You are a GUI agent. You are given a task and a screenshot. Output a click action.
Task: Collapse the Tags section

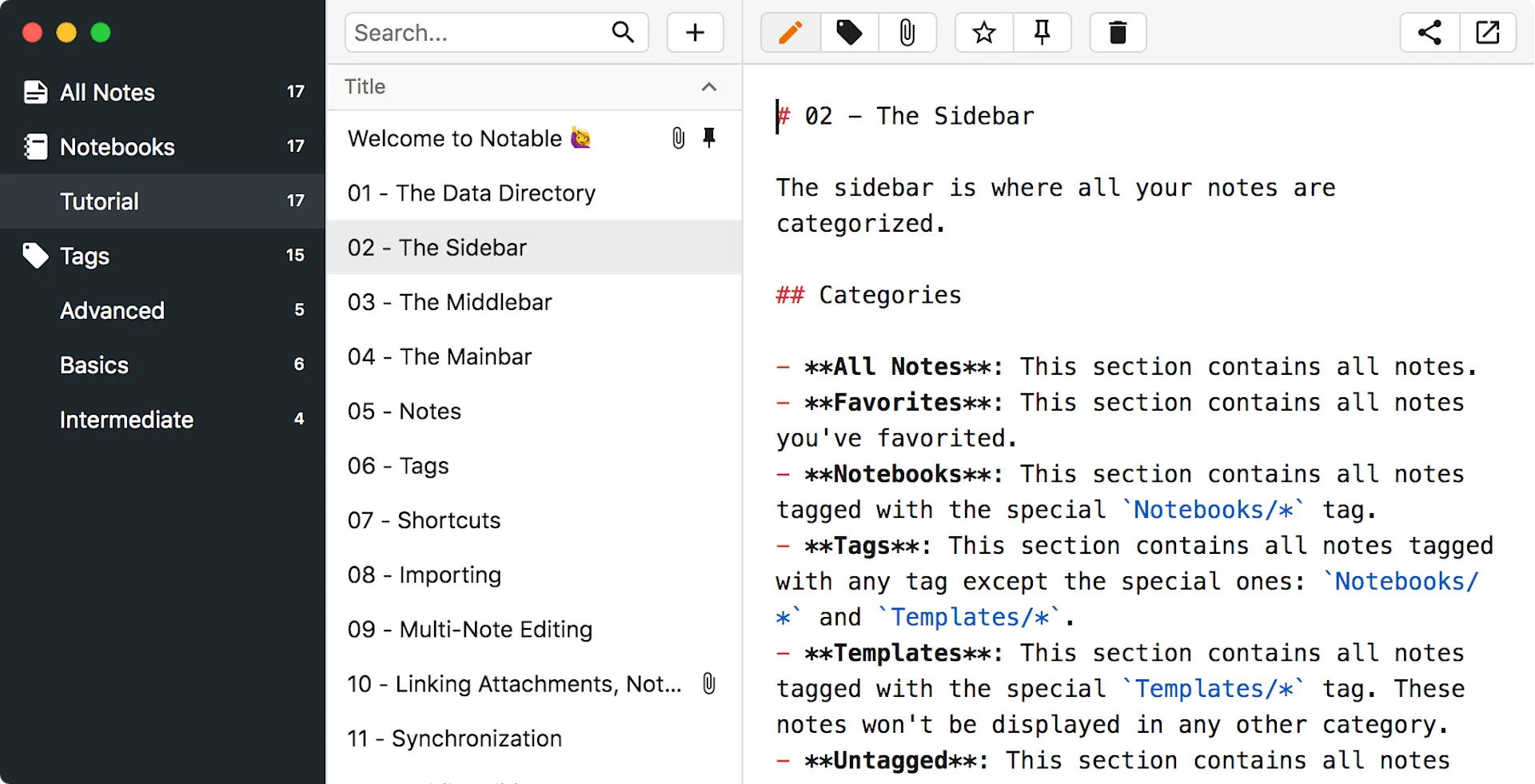[84, 256]
